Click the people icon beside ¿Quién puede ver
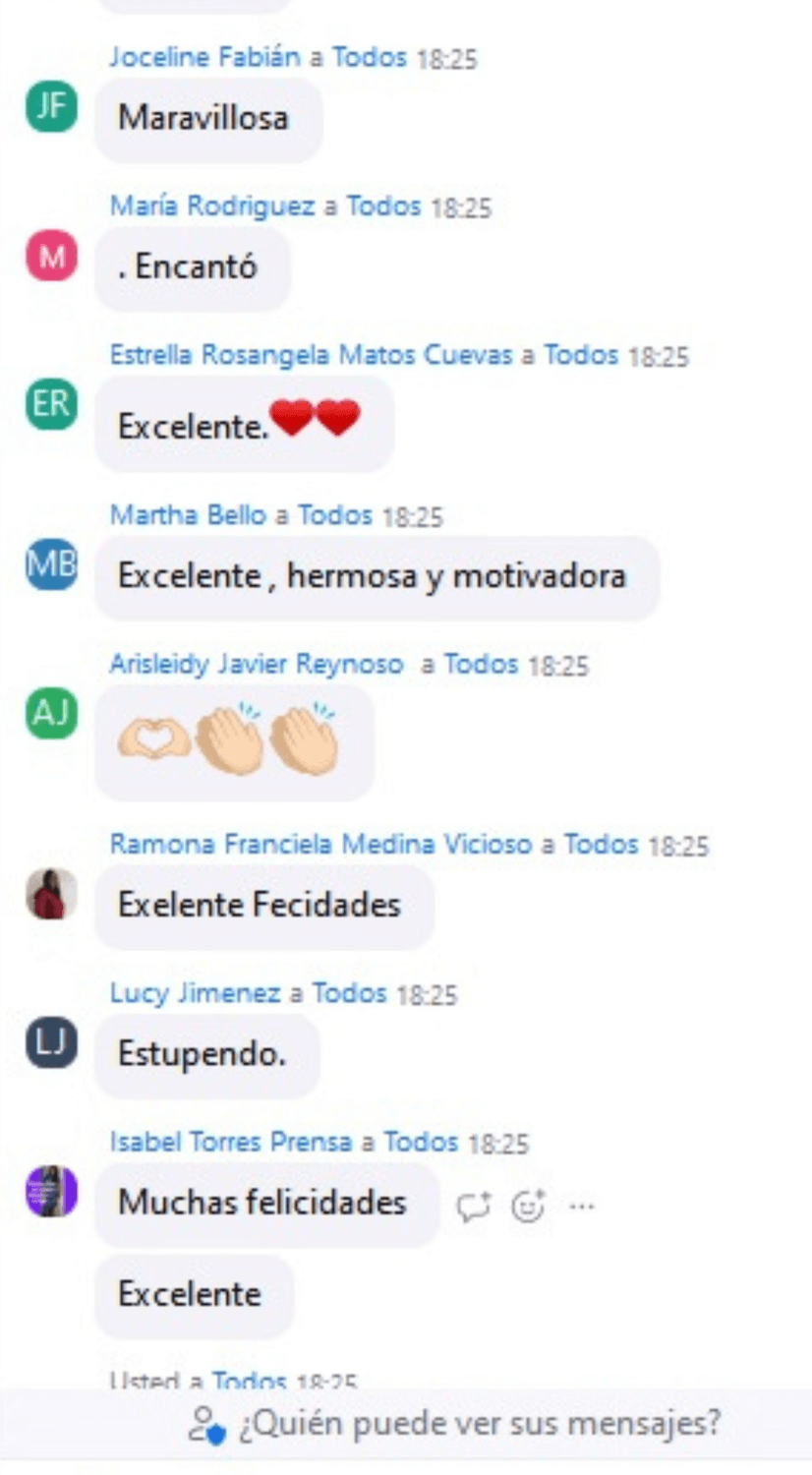Screen dimensions: 812x1475 click(206, 1424)
